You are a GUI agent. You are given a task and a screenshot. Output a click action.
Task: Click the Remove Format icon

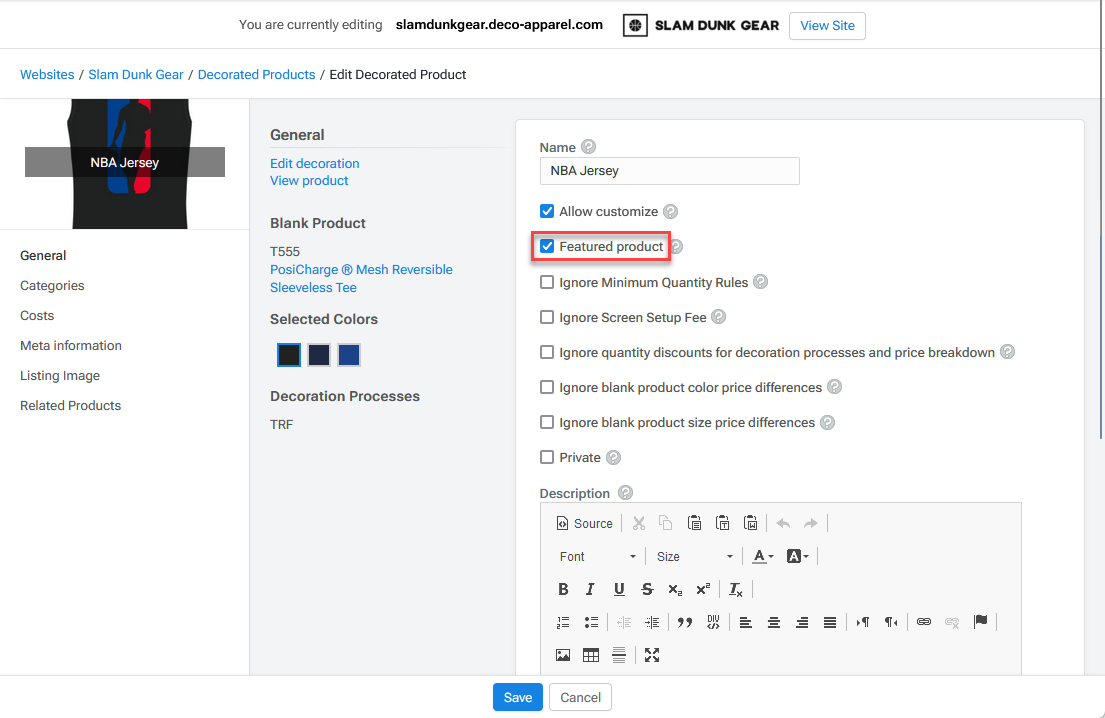point(736,589)
